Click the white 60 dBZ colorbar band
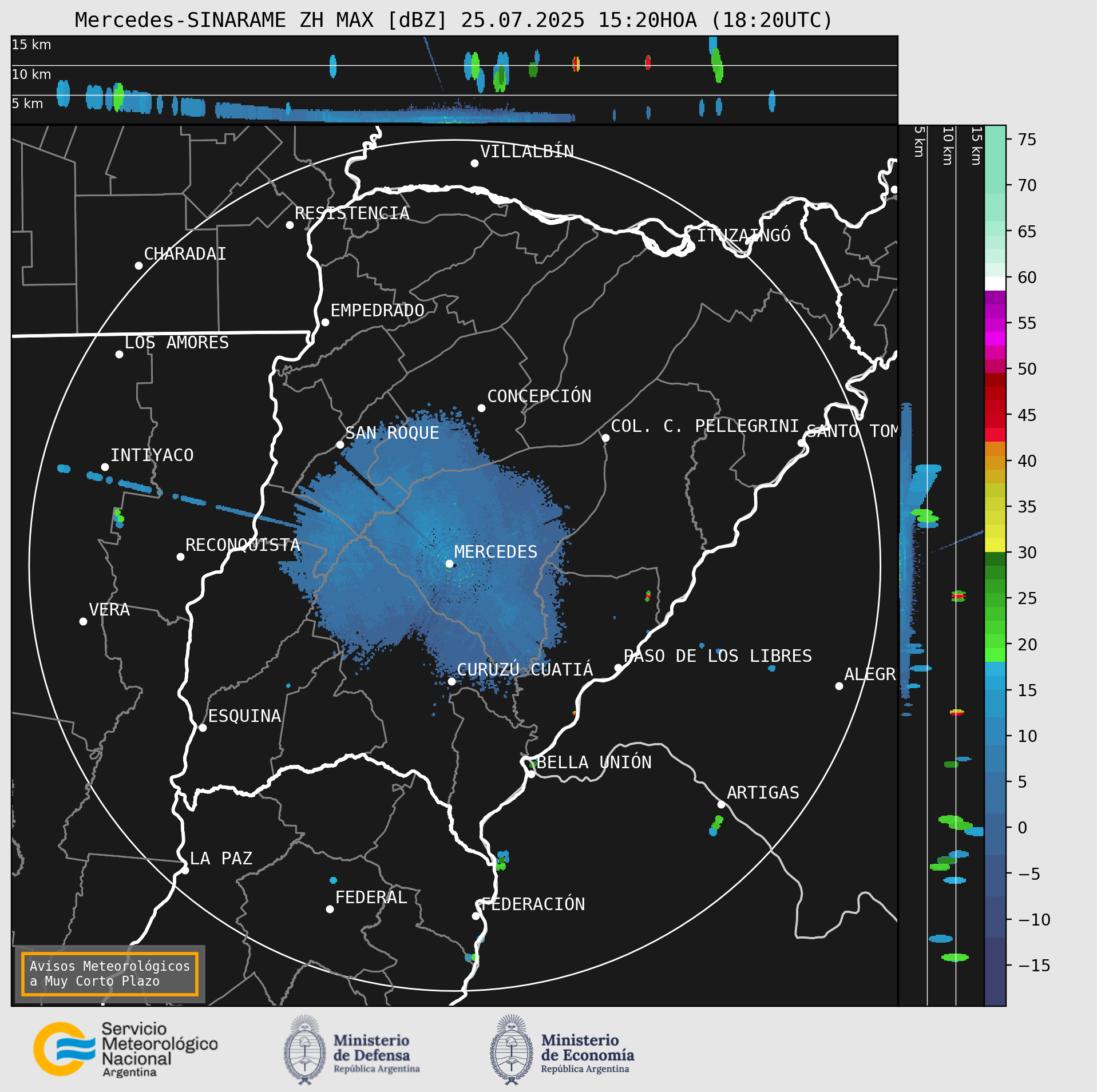Viewport: 1097px width, 1092px height. [x=995, y=284]
